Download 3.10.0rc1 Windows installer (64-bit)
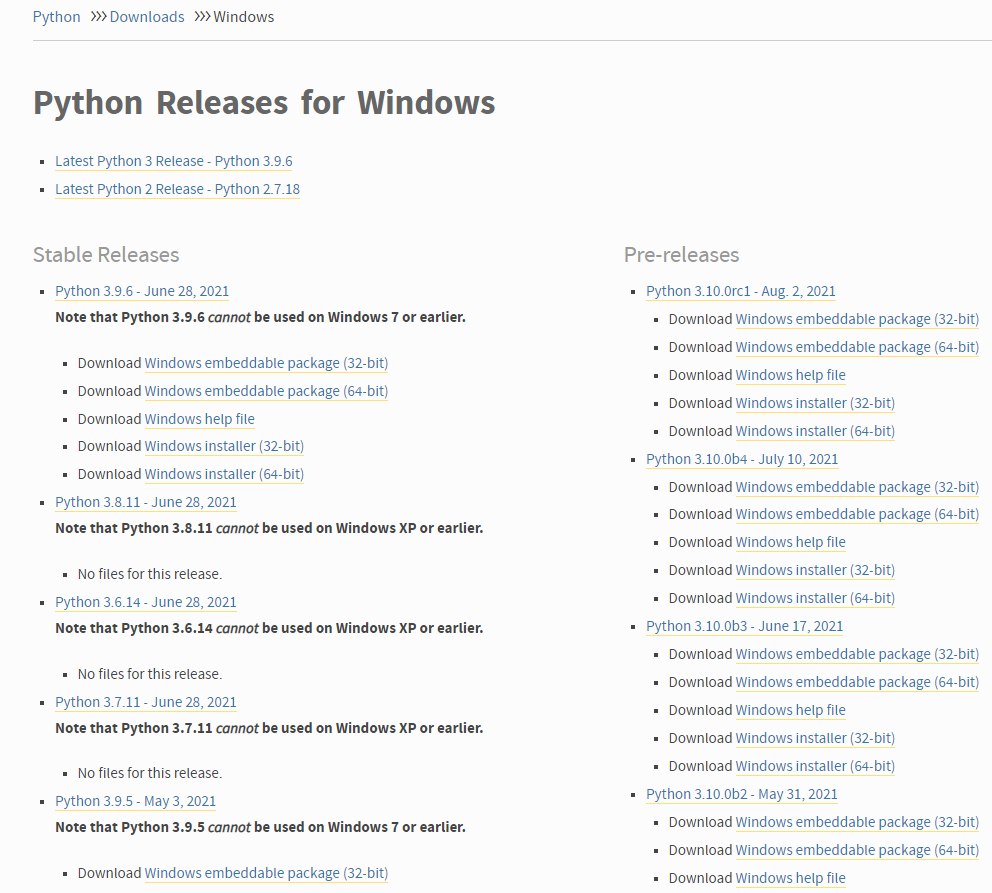 tap(815, 431)
